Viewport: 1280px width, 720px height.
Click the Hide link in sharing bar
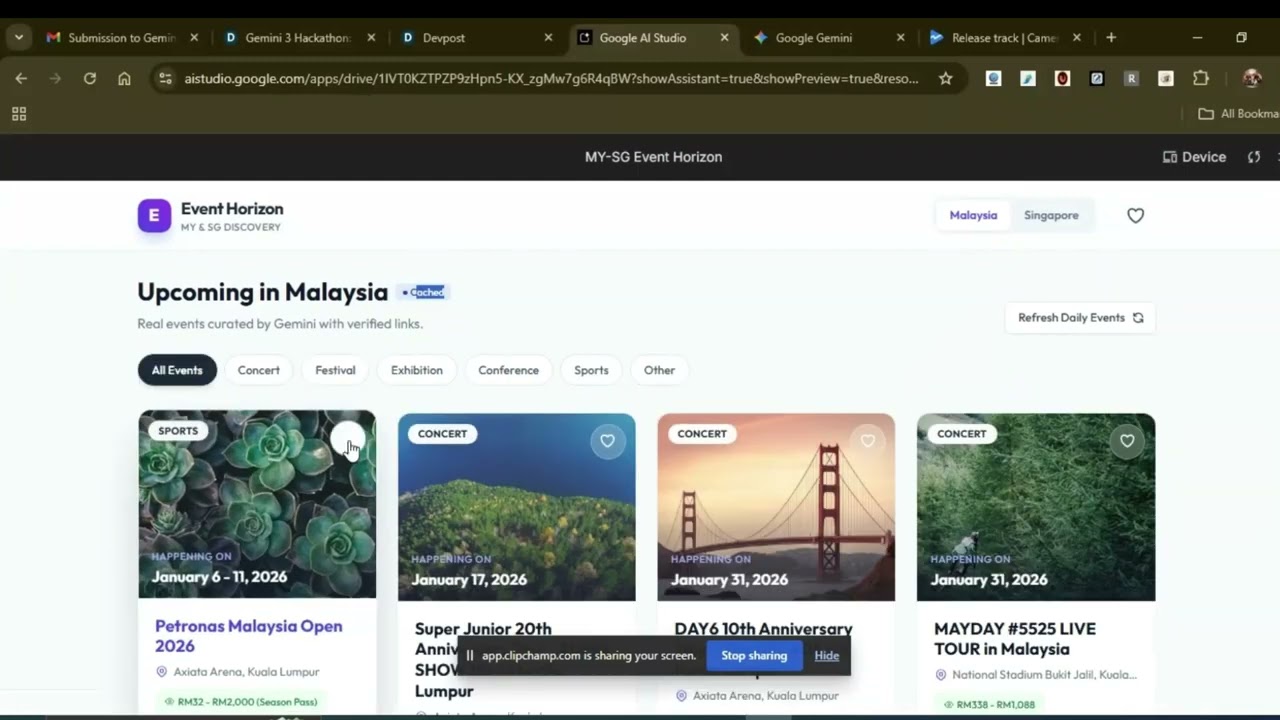point(827,656)
